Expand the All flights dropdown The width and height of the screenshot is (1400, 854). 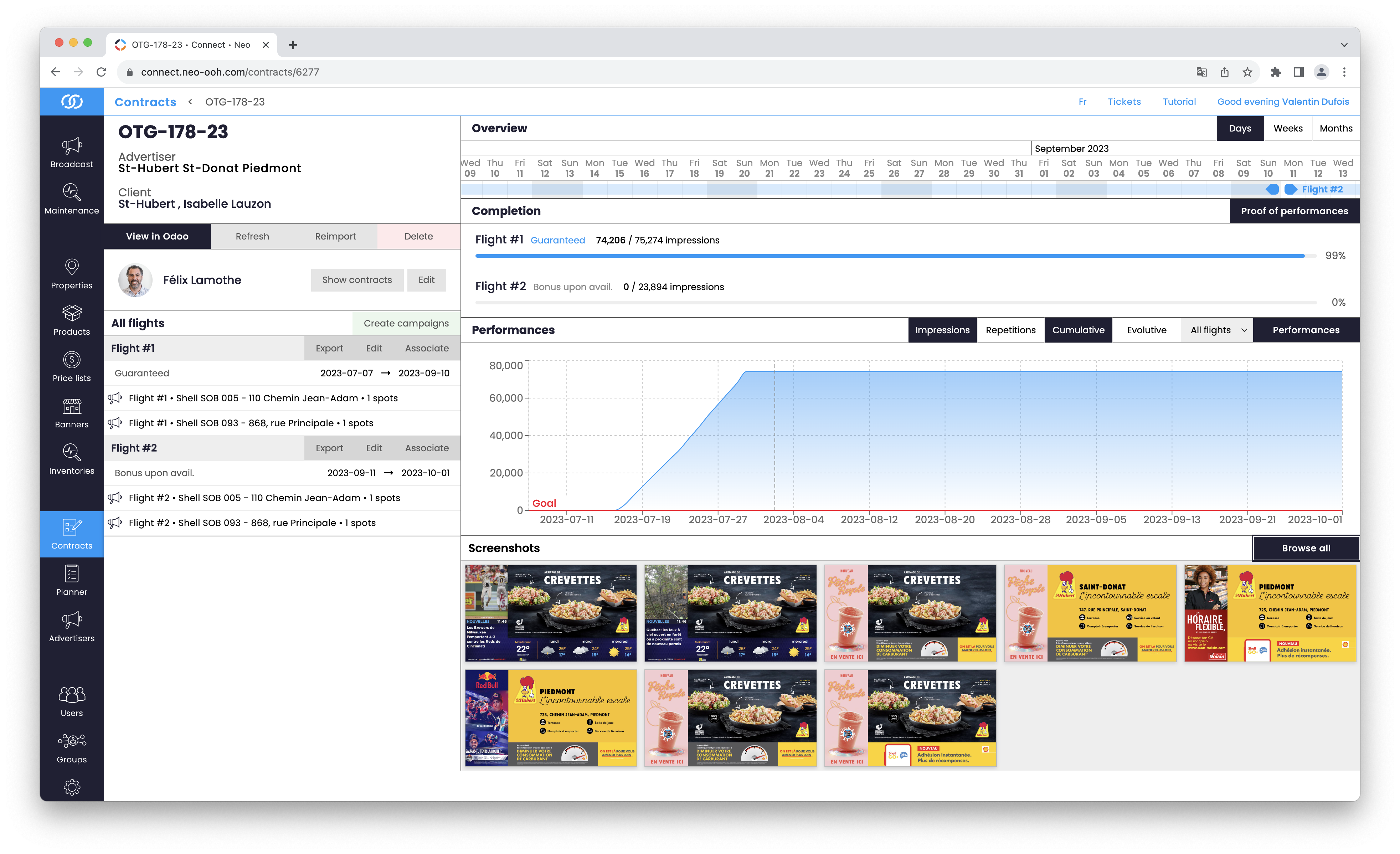pos(1218,330)
